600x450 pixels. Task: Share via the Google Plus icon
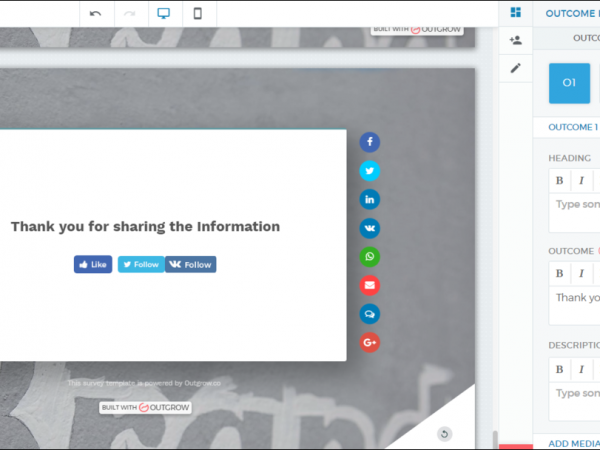370,342
